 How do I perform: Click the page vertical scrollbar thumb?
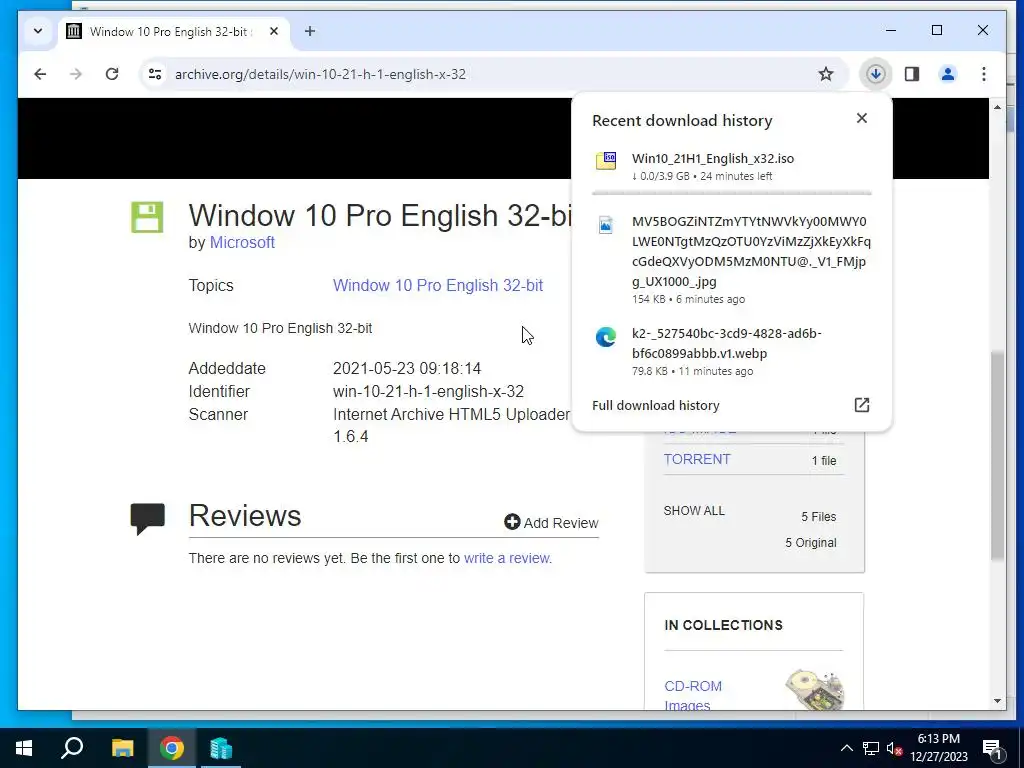pos(997,455)
